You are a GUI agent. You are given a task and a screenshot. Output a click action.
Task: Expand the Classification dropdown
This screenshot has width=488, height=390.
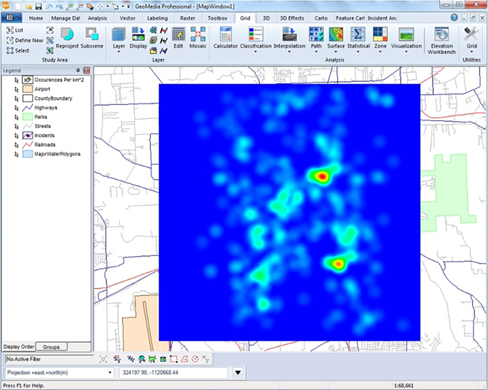255,52
